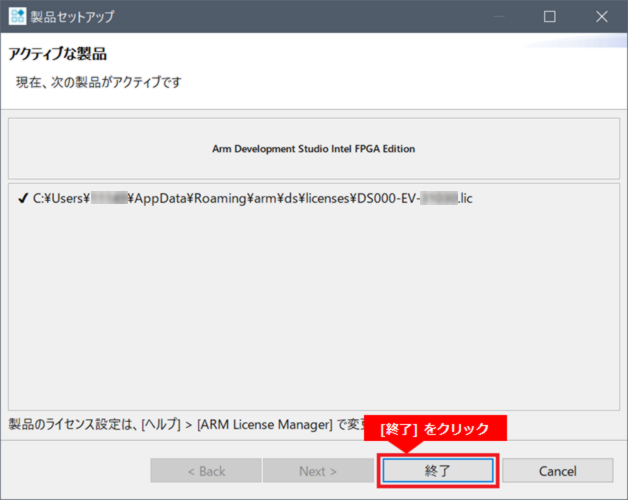Click the 現在、次の製品がアクティブです message

click(x=99, y=82)
